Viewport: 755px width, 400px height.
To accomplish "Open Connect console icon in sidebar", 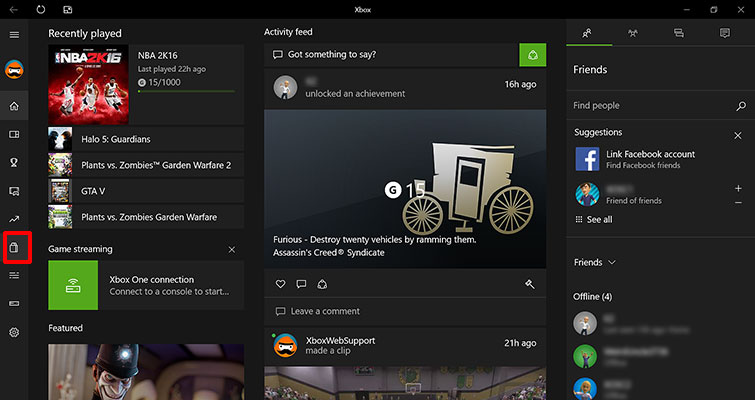I will (14, 304).
